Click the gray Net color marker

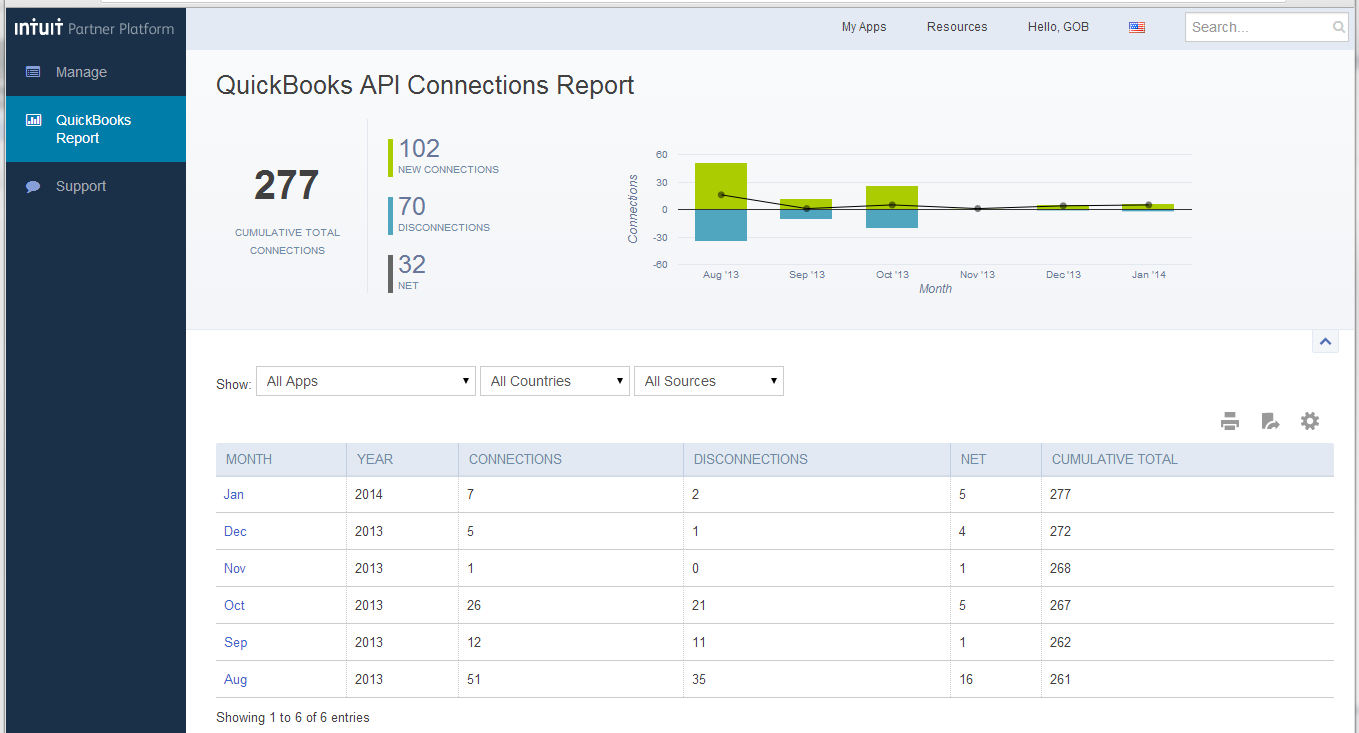(x=391, y=274)
